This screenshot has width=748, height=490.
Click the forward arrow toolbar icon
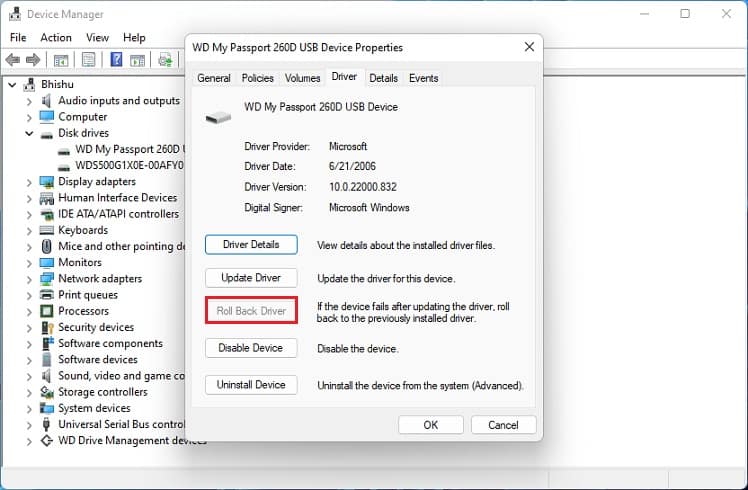pyautogui.click(x=32, y=60)
